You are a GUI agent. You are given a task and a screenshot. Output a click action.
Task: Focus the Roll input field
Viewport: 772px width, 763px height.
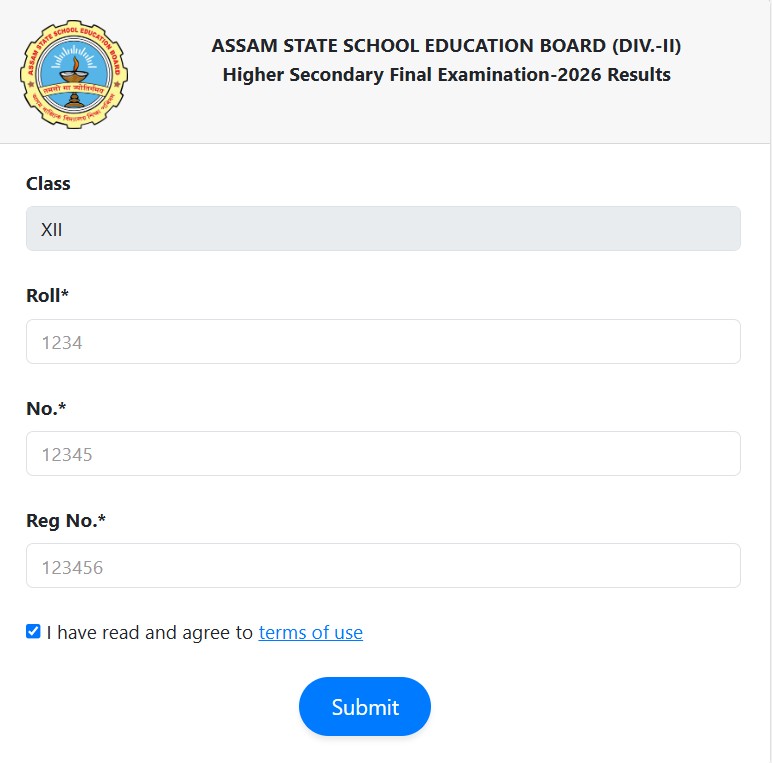383,342
